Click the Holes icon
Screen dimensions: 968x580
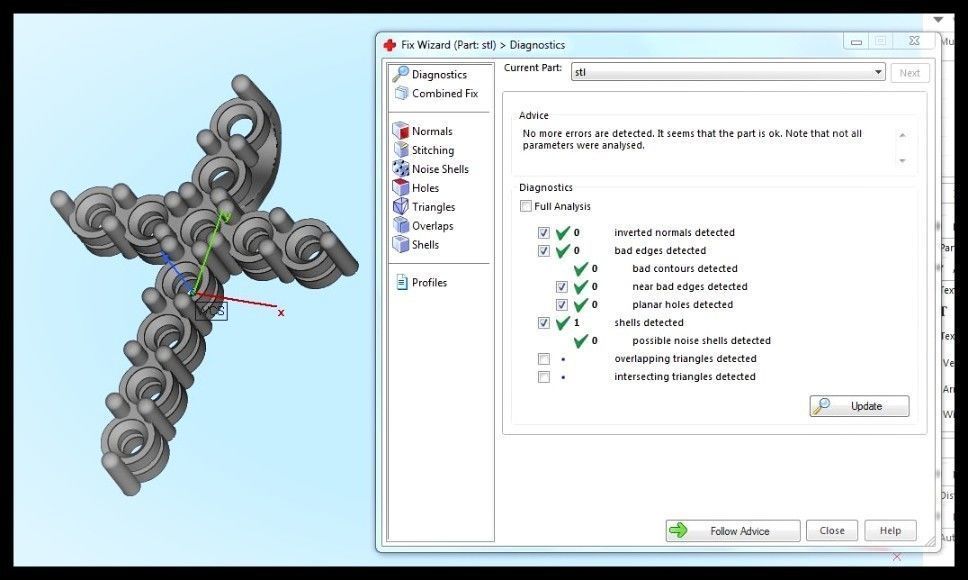(401, 188)
